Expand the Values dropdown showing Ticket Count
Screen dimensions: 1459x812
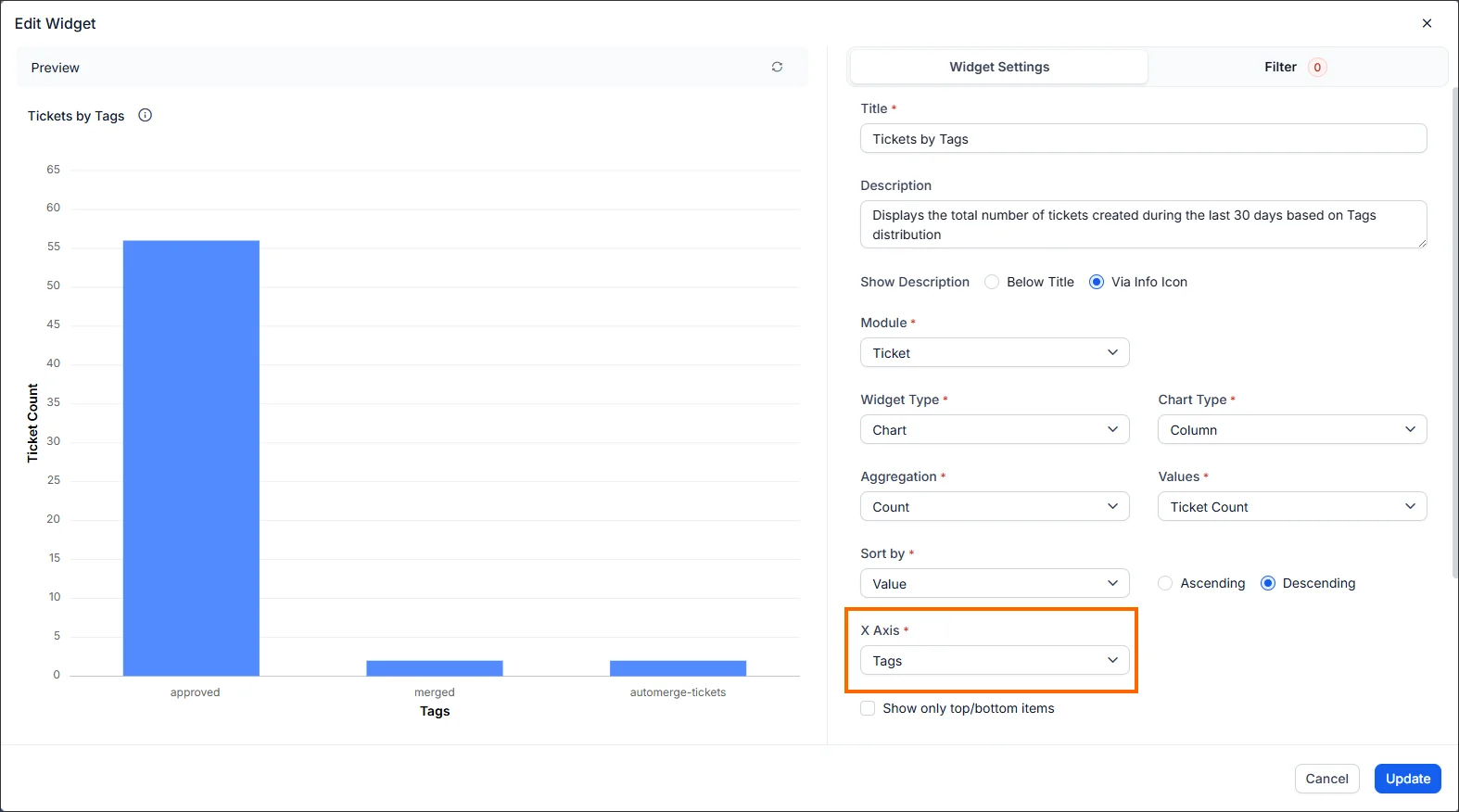1292,506
